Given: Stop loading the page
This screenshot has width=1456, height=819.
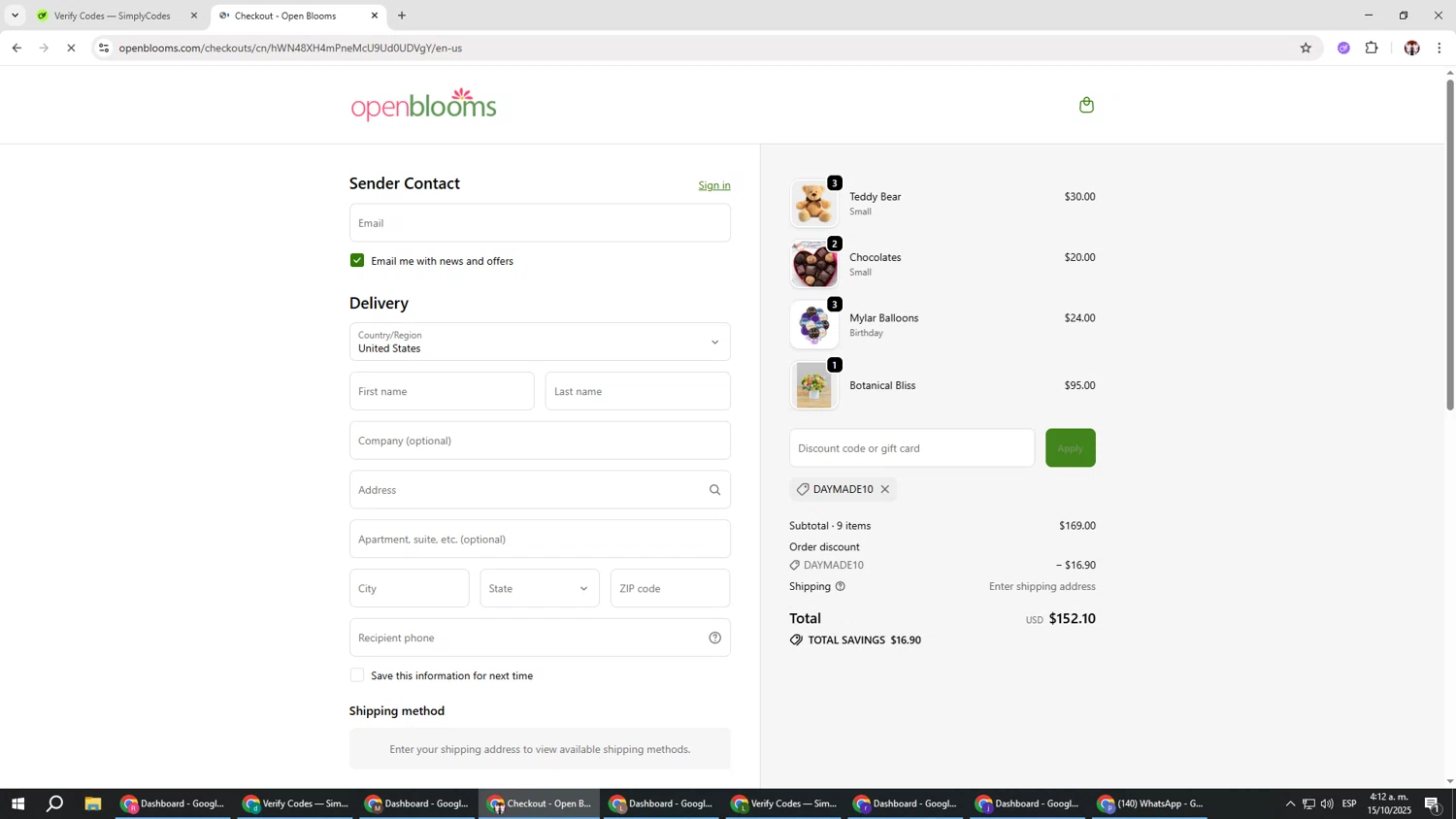Looking at the screenshot, I should [71, 48].
